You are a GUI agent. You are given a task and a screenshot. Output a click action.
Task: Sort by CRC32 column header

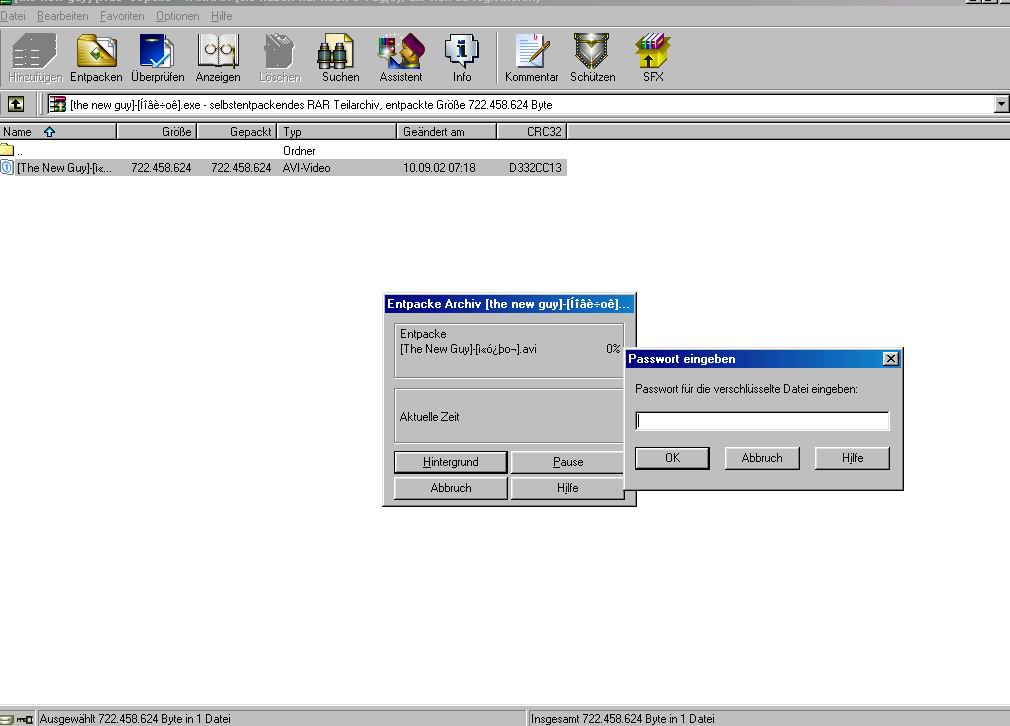(x=532, y=131)
